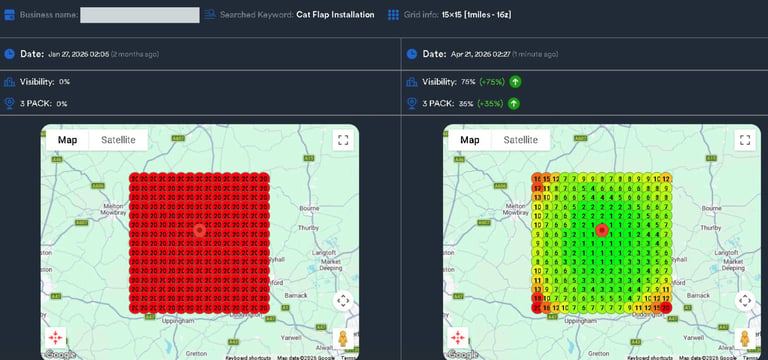Switch the Apr 21 map to Map view
The height and width of the screenshot is (360, 768).
coord(470,140)
